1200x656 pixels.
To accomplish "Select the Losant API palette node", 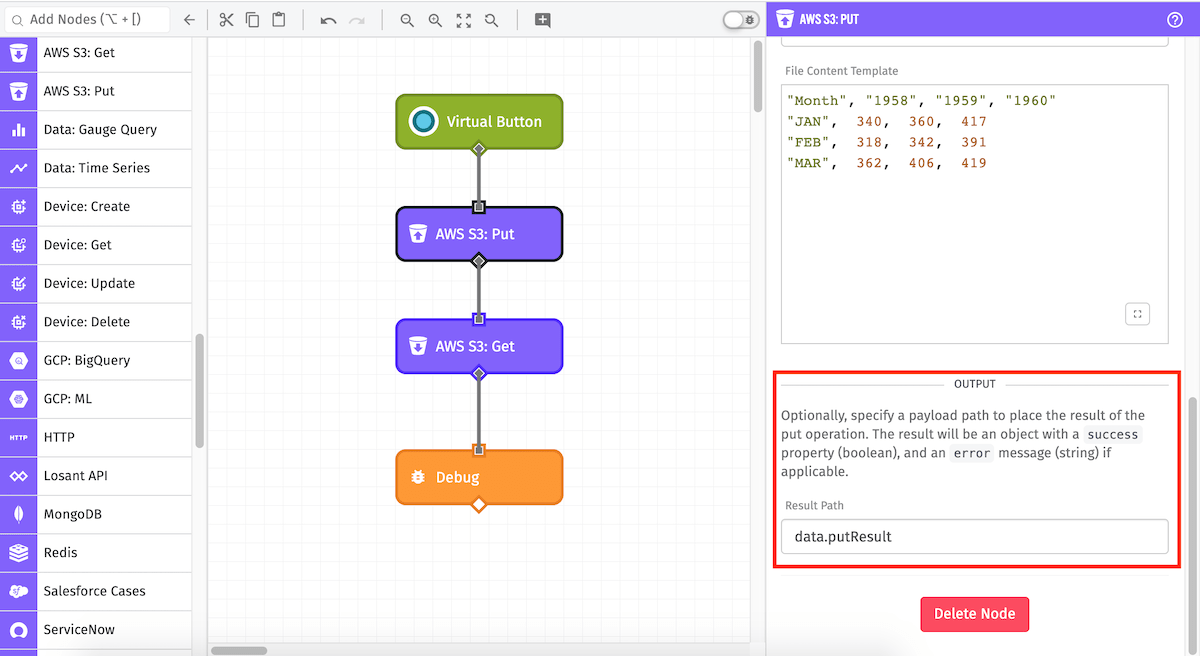I will pos(96,476).
